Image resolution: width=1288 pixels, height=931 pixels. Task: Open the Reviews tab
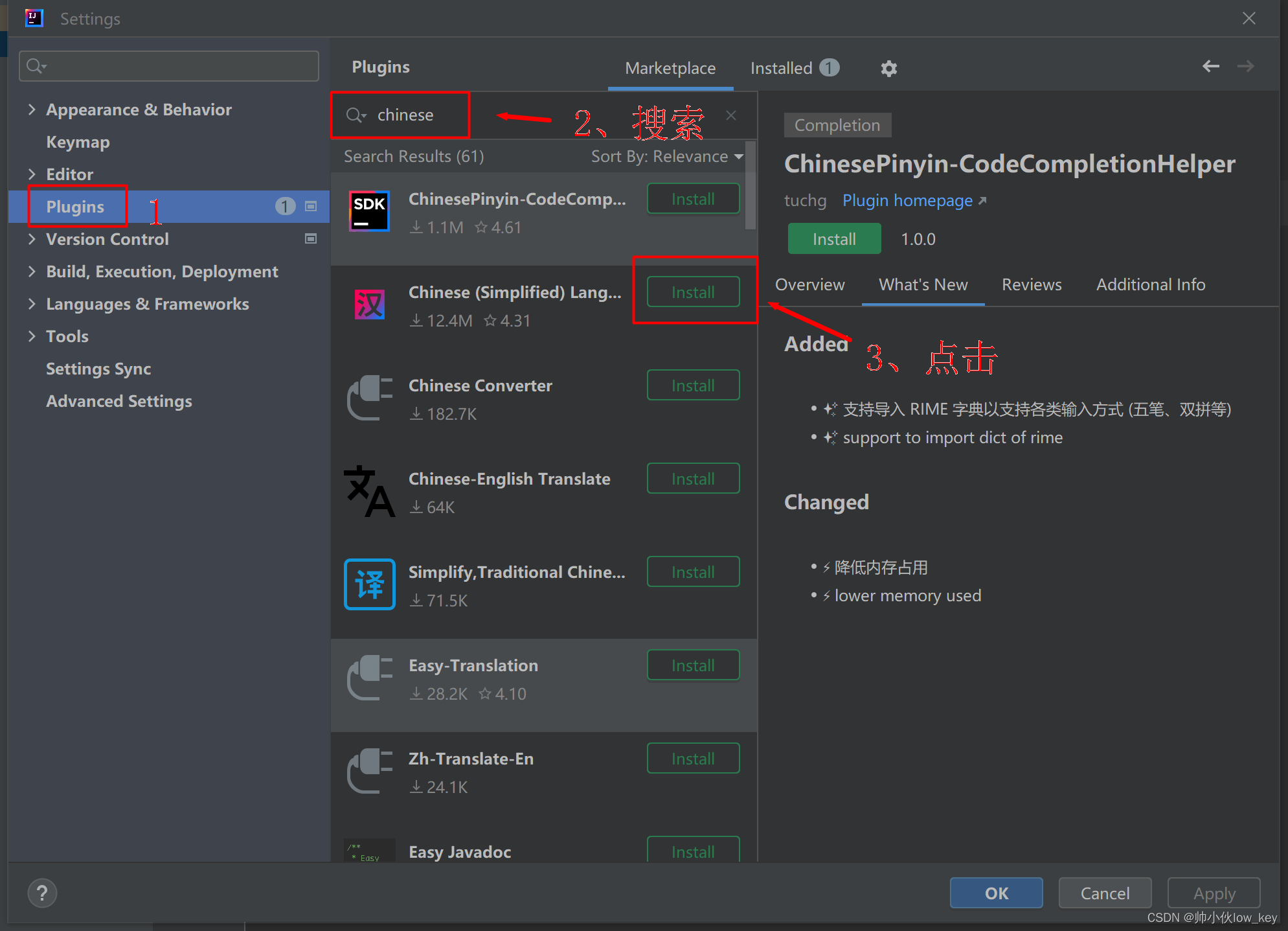(1032, 284)
